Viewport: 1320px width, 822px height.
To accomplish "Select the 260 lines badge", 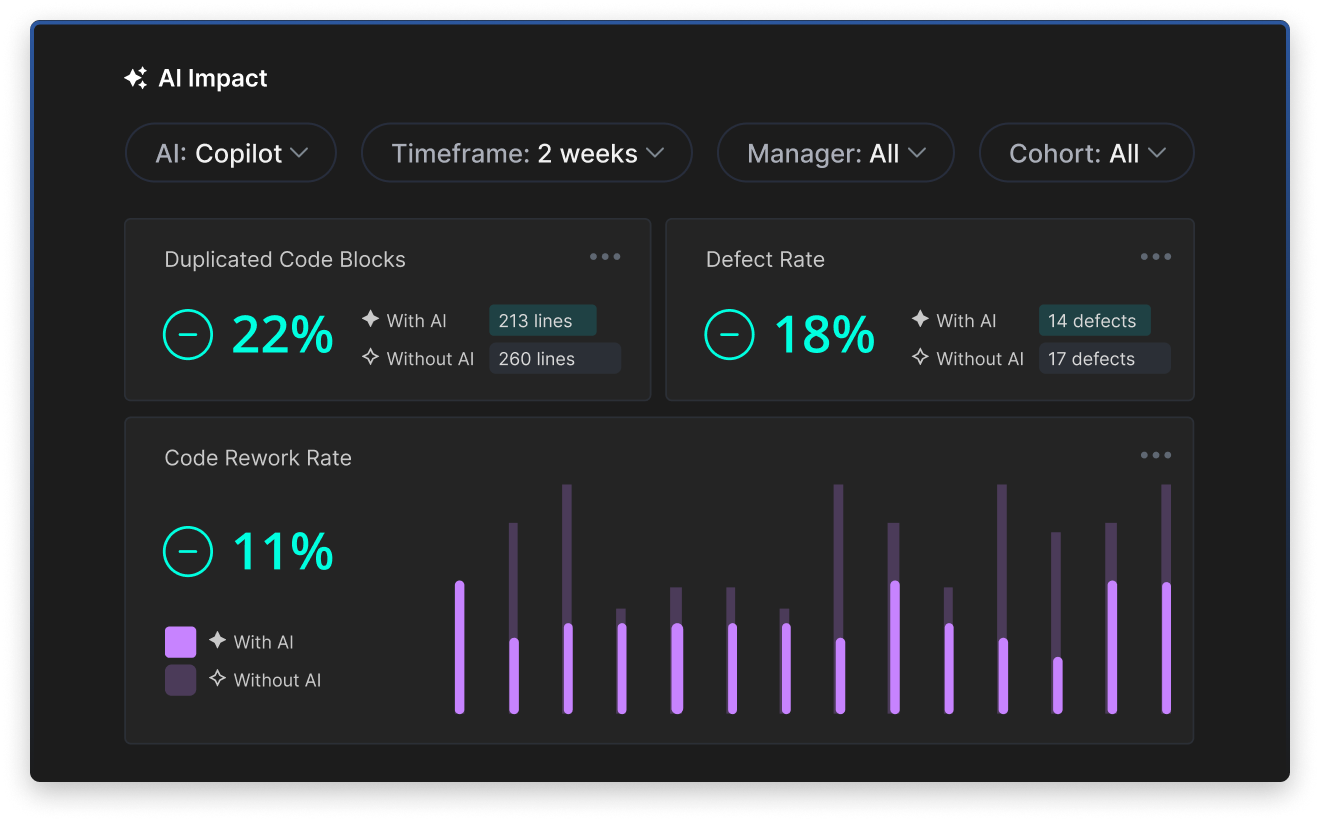I will point(554,359).
